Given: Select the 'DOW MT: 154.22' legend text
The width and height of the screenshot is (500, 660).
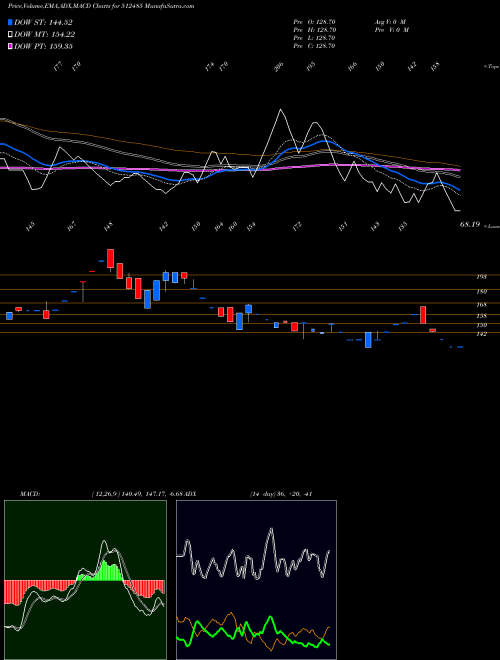Looking at the screenshot, I should point(45,35).
